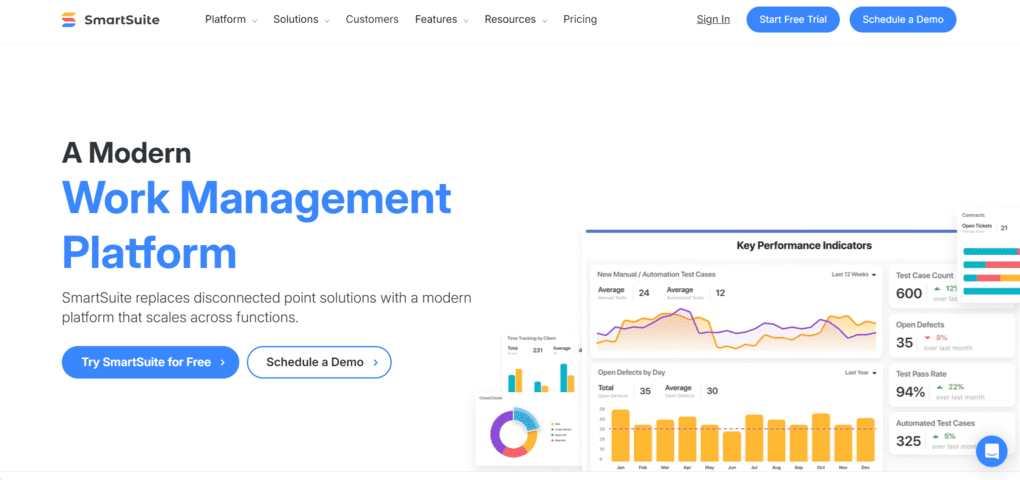This screenshot has width=1020, height=480.
Task: Click the Jan bar in Open Defects chart
Action: (621, 435)
